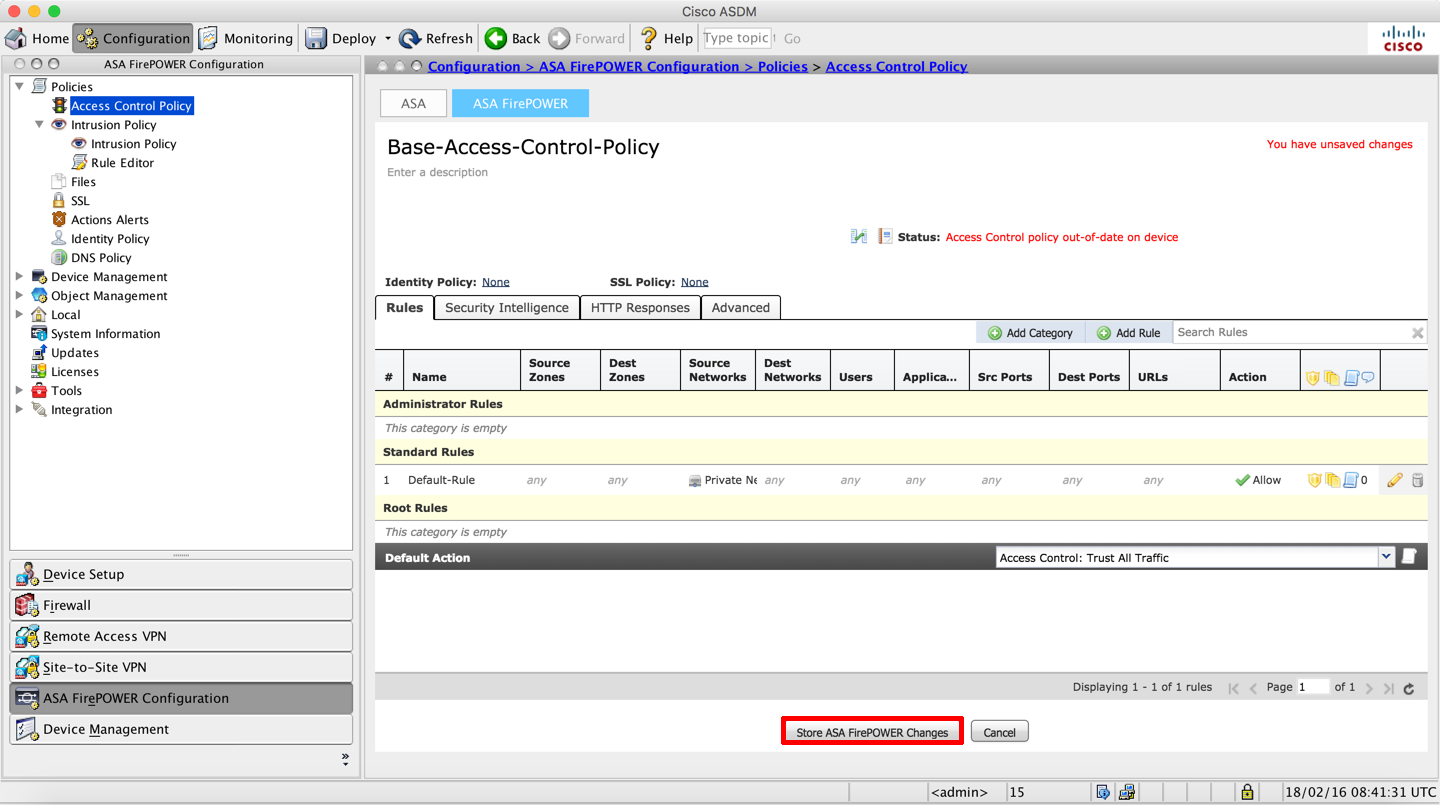The width and height of the screenshot is (1440, 805).
Task: Open Actions Alerts in the tree
Action: tap(110, 219)
